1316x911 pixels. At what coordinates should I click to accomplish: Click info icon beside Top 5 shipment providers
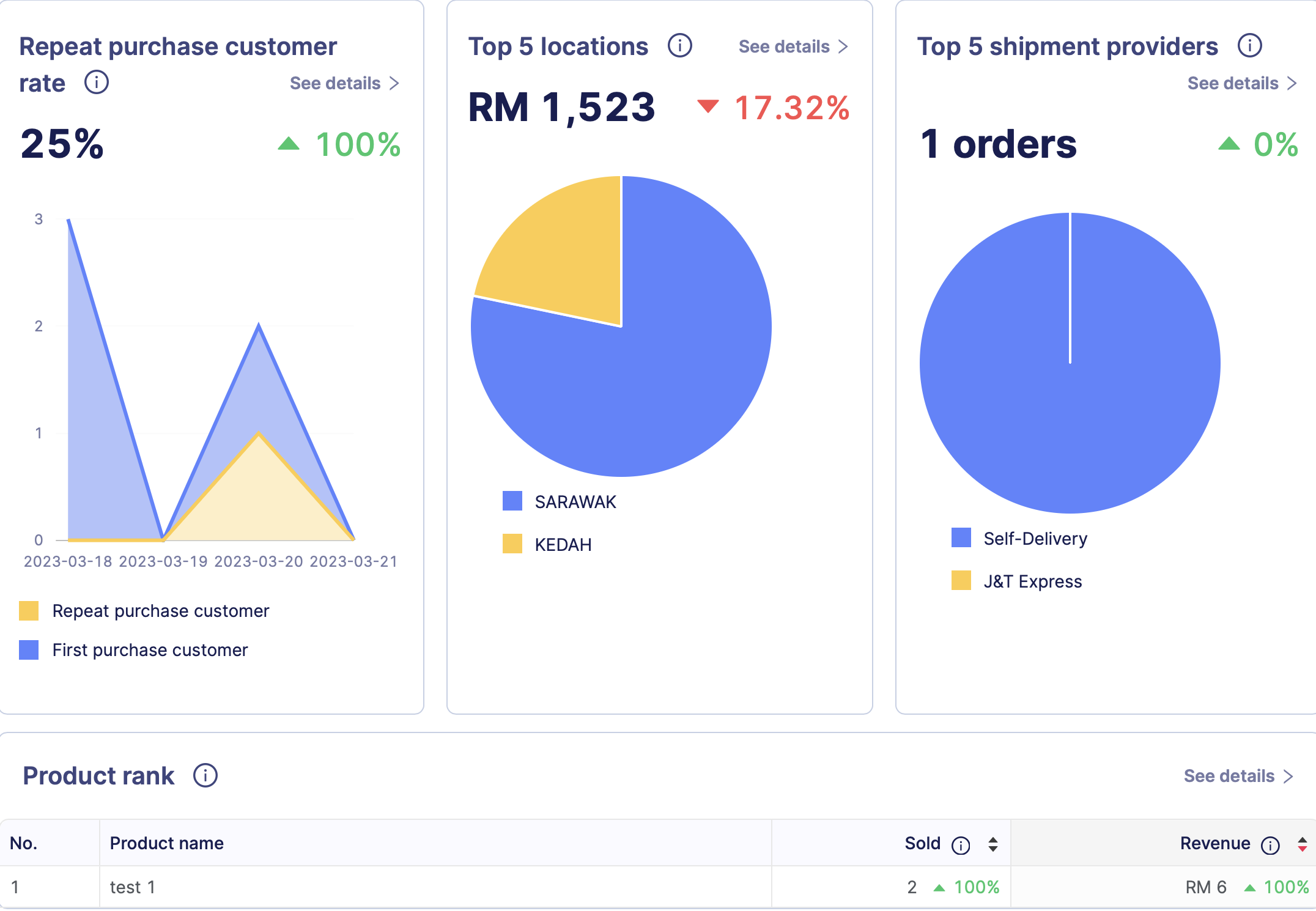point(1249,46)
